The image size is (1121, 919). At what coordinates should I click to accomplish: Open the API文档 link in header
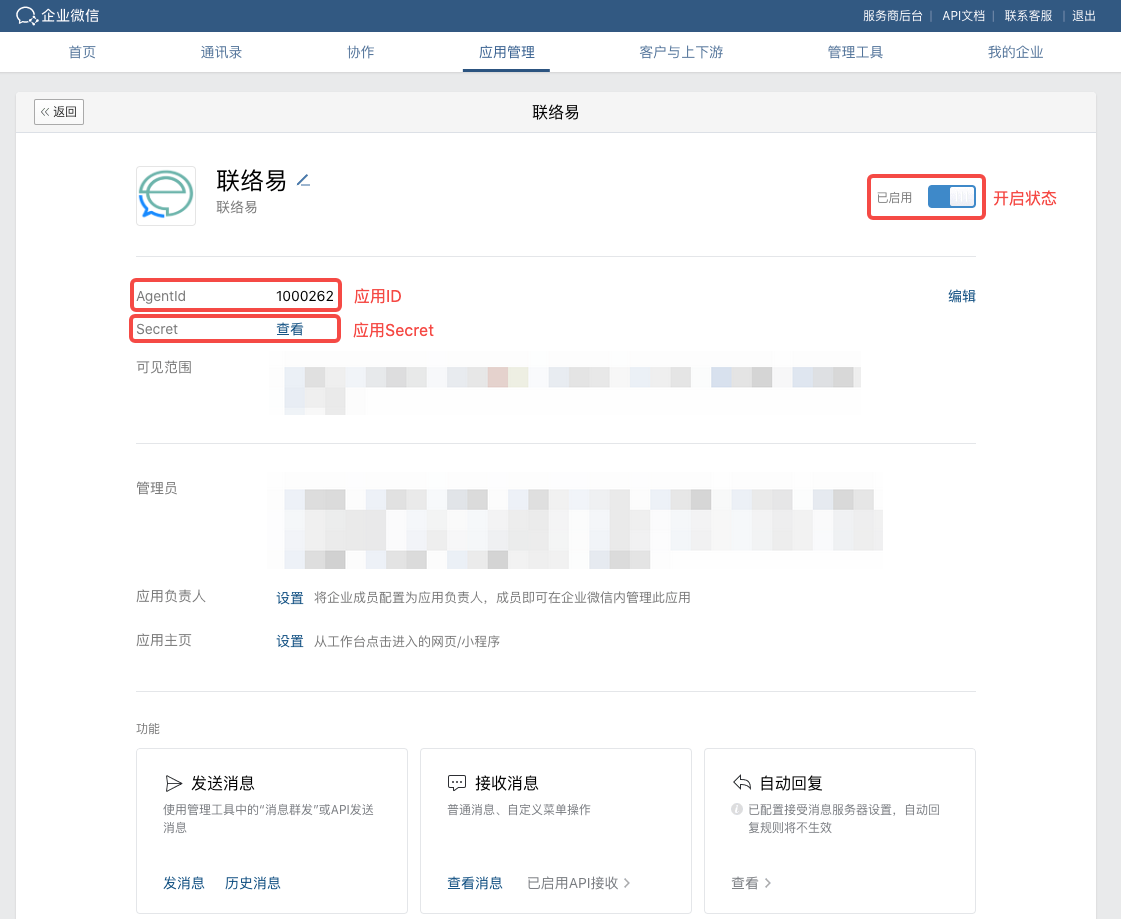[x=963, y=16]
